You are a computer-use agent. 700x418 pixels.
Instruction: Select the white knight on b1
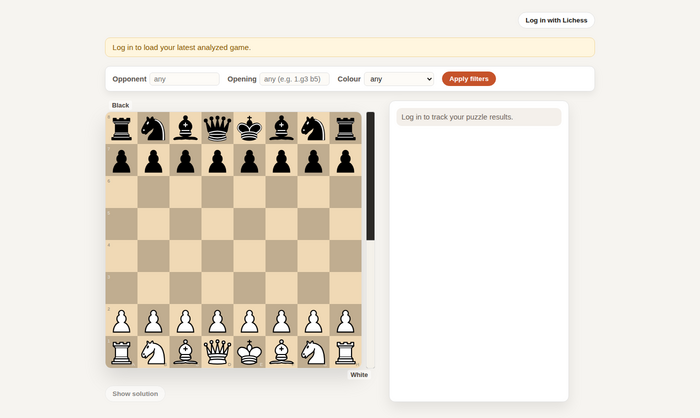click(x=154, y=352)
